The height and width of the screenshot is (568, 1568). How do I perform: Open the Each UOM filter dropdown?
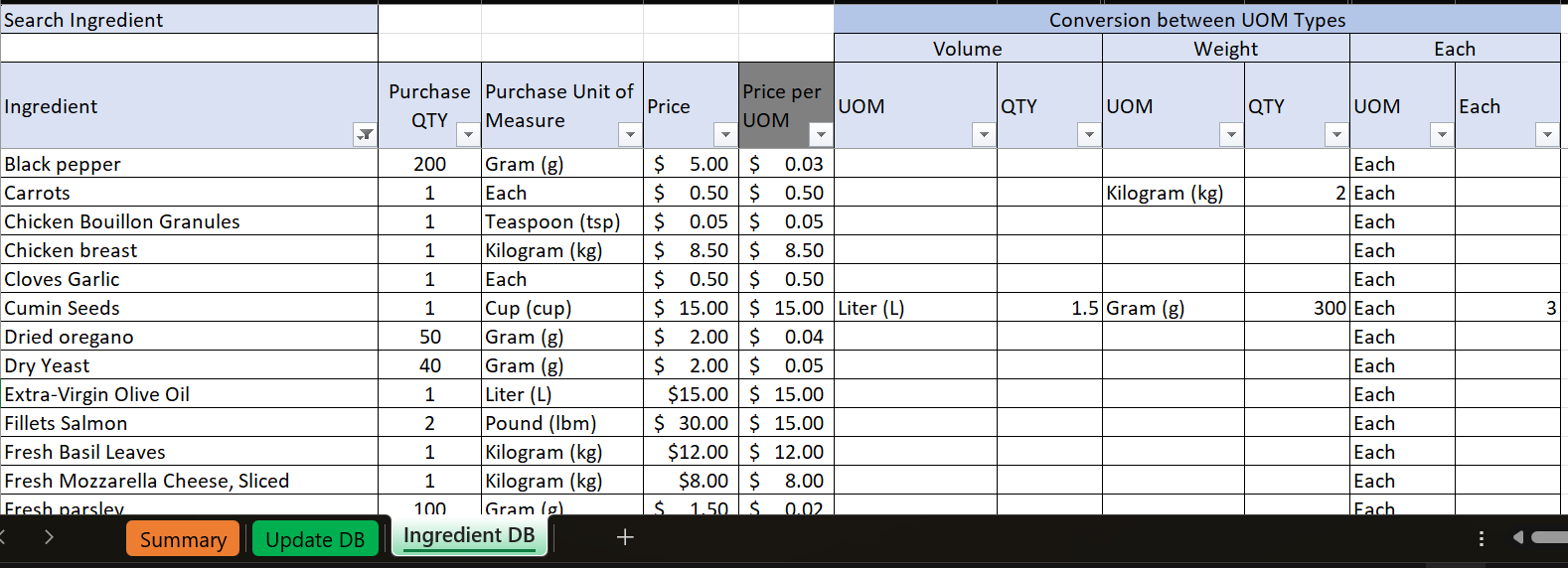pyautogui.click(x=1442, y=134)
